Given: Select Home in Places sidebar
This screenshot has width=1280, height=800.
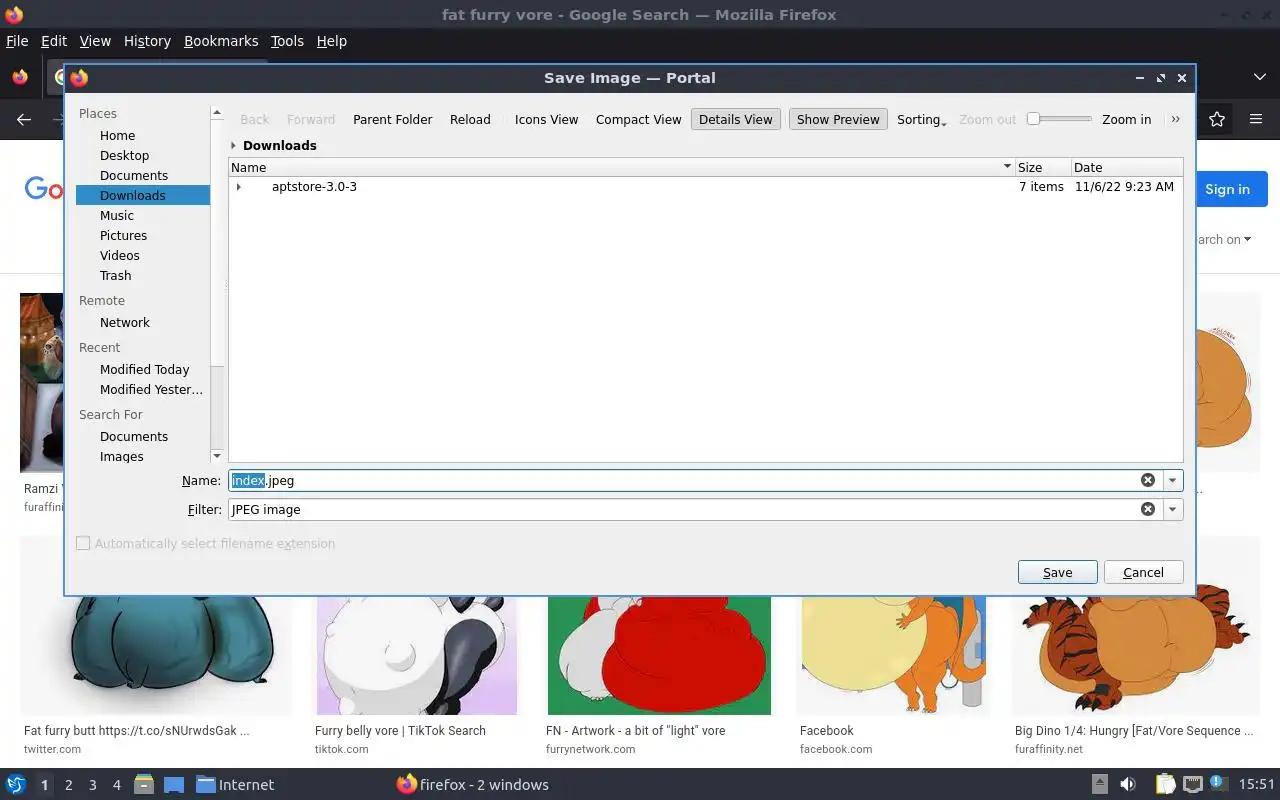Looking at the screenshot, I should click(x=142, y=135).
